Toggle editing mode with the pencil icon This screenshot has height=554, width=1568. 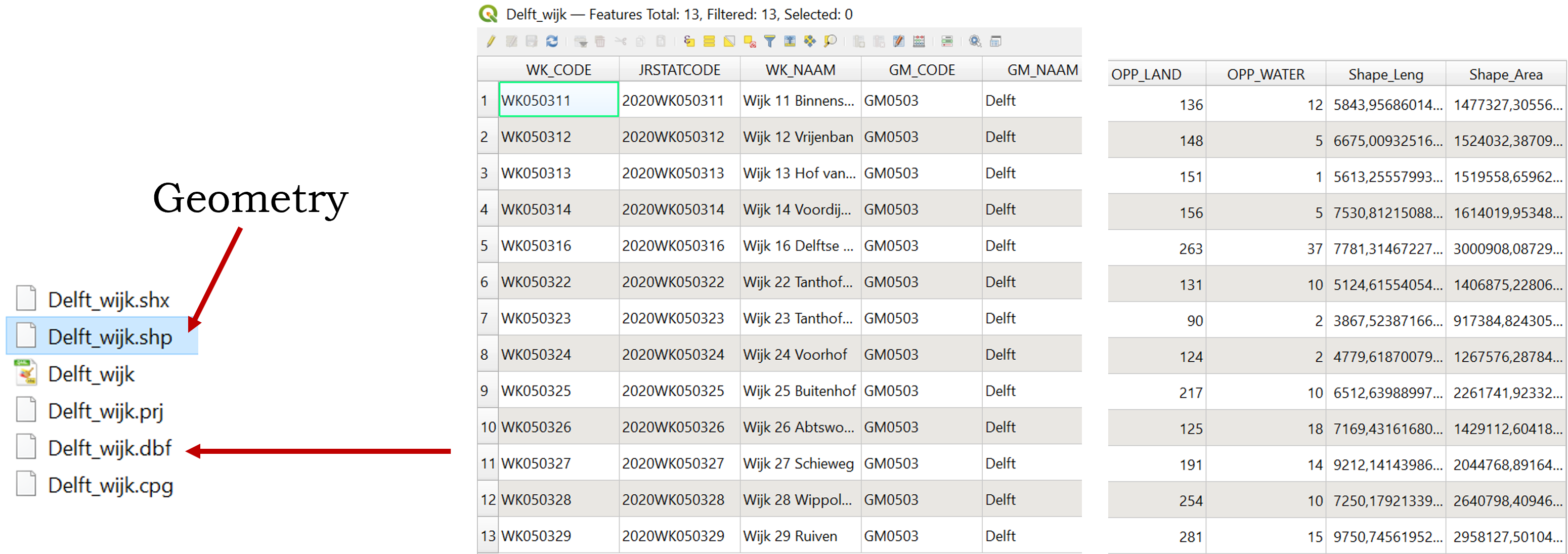(x=491, y=41)
